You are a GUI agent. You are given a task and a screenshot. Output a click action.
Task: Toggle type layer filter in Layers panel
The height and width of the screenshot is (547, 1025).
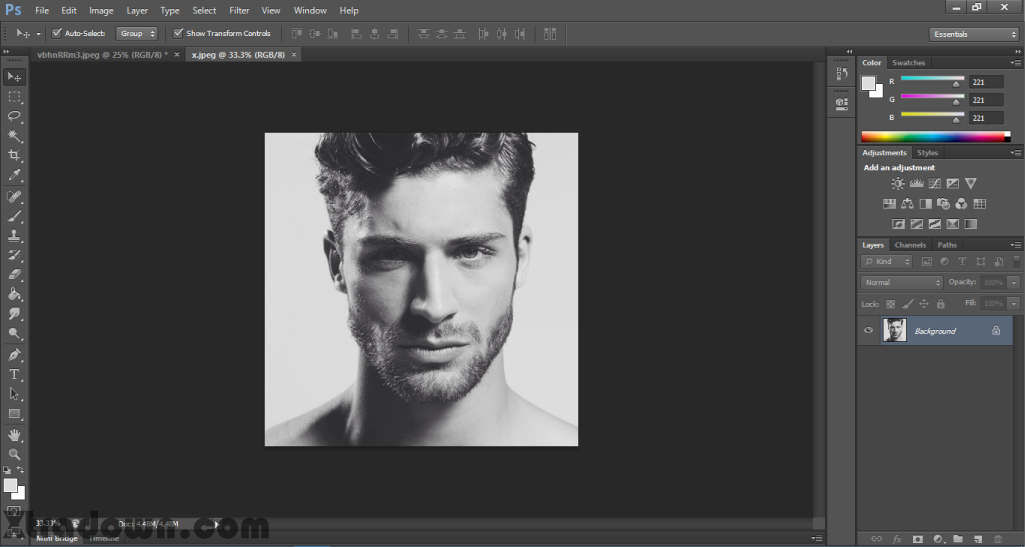(962, 261)
